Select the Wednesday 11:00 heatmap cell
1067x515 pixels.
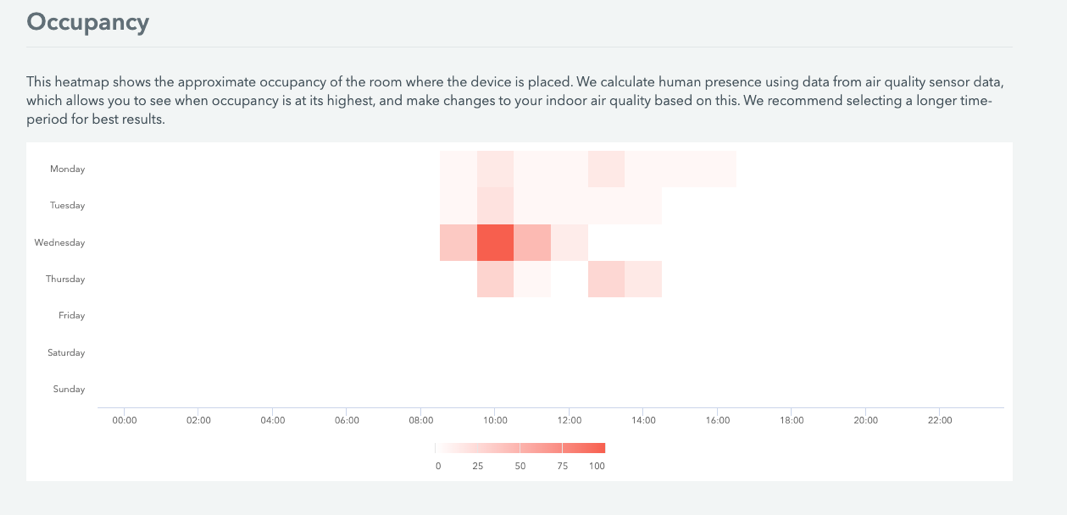(532, 242)
